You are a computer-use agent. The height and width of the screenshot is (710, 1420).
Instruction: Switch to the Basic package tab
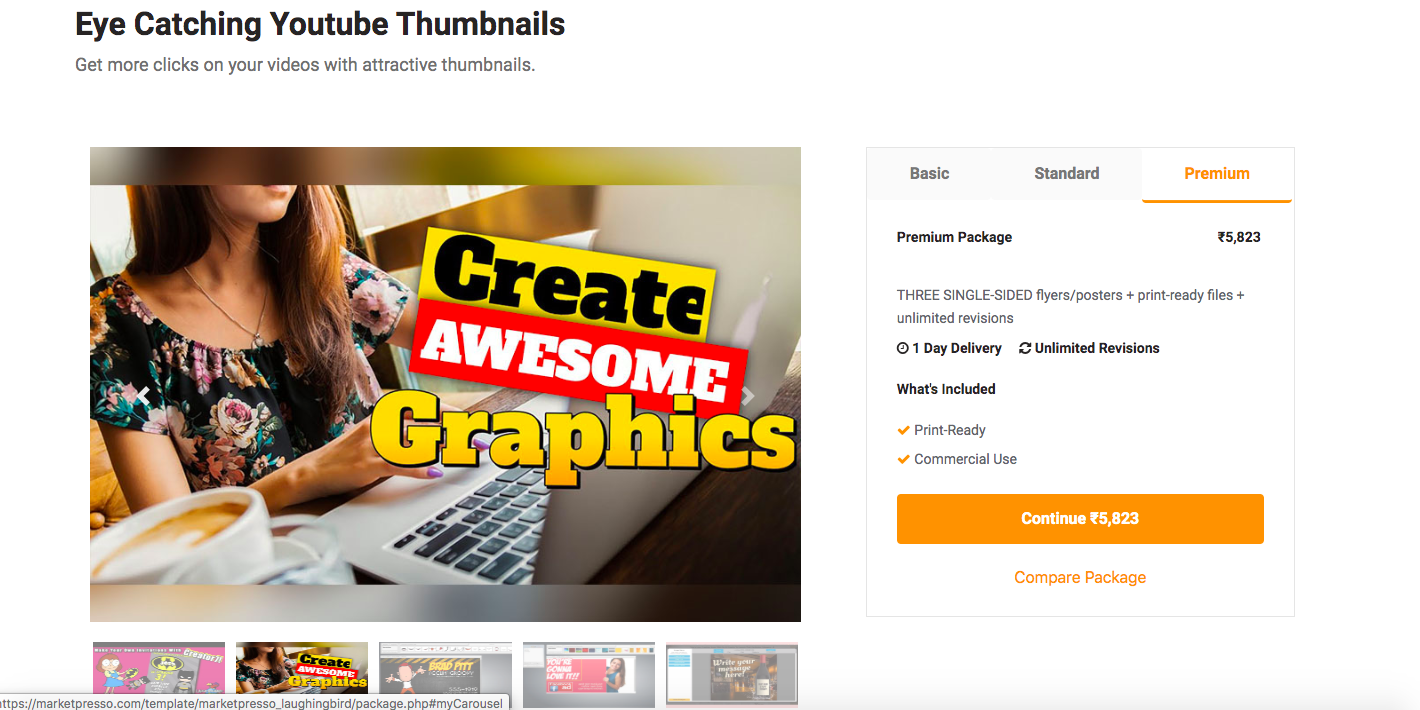point(929,174)
